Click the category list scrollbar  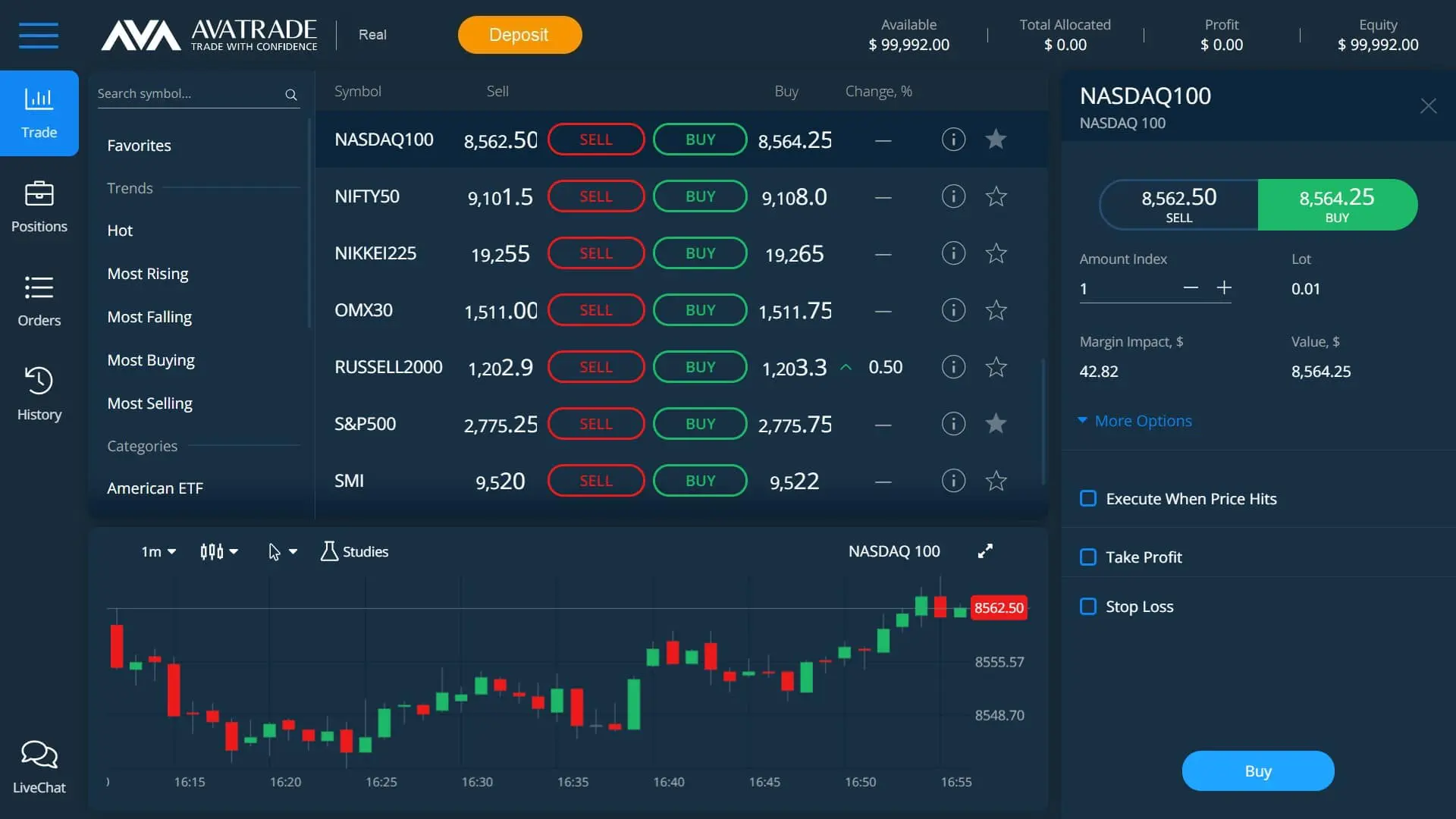coord(309,222)
